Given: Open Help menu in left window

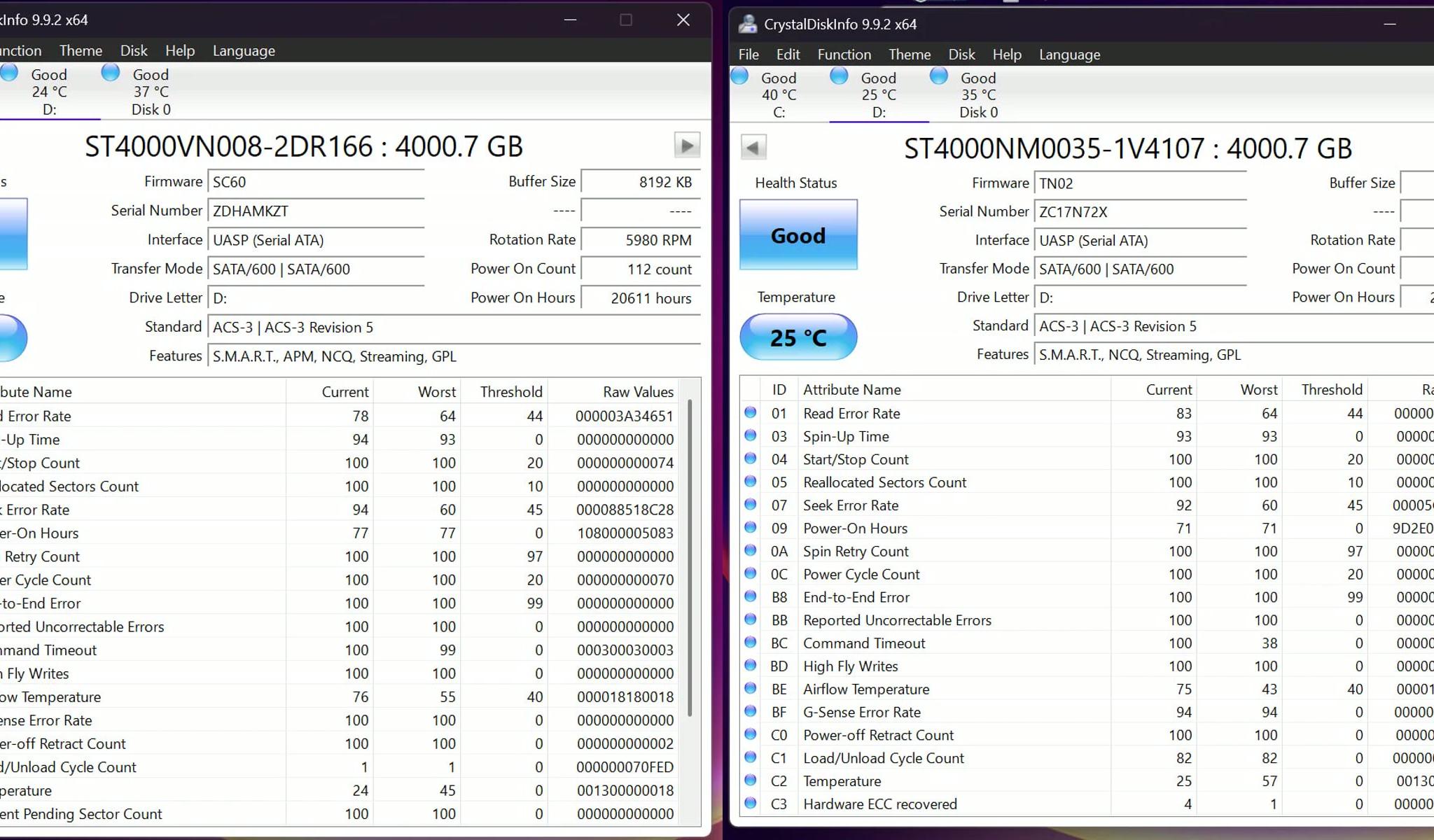Looking at the screenshot, I should [180, 50].
